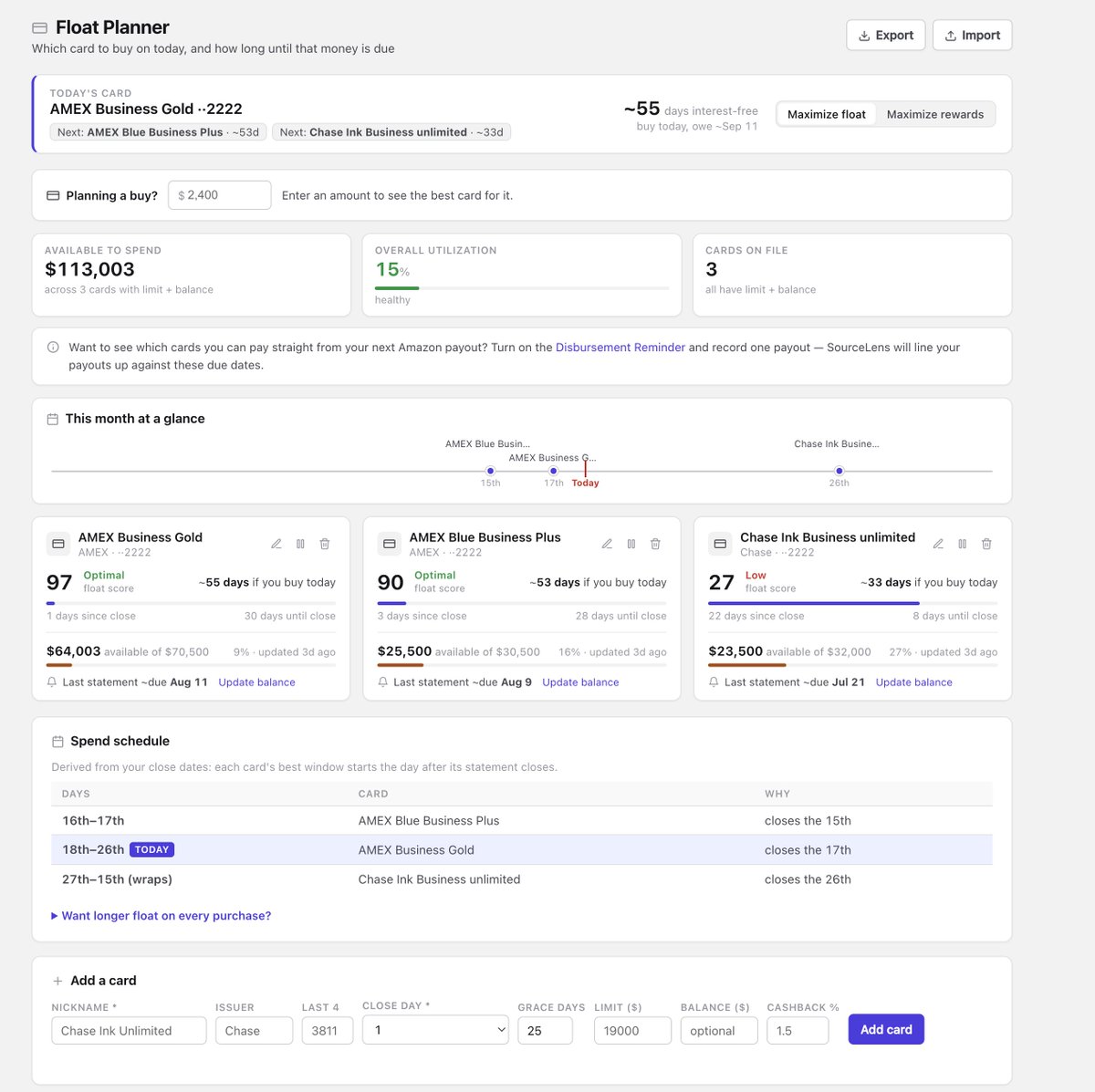Click the Float Planner card icon in header
Viewport: 1095px width, 1092px height.
(x=40, y=28)
